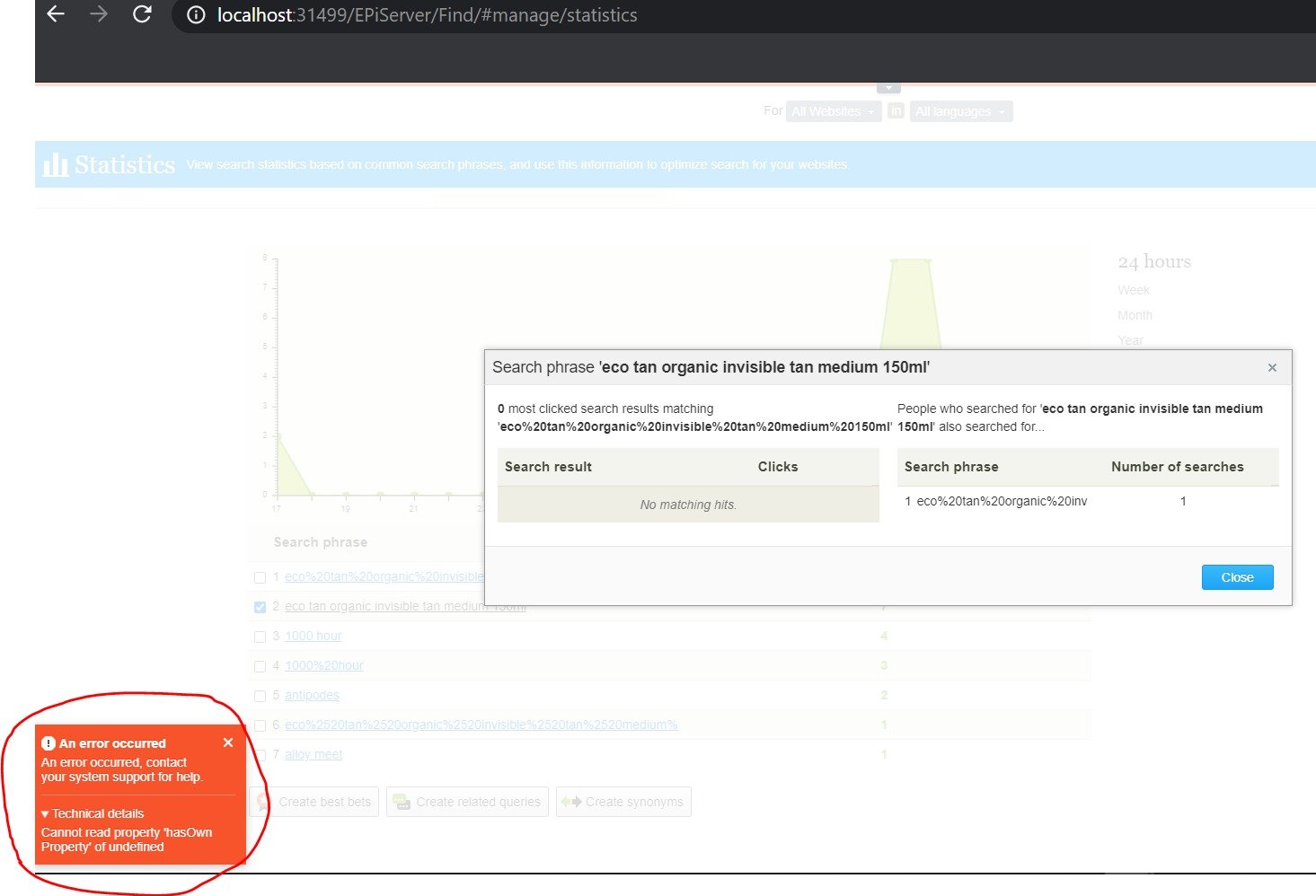Screen dimensions: 1316x896
Task: Click the Search result column header
Action: [x=548, y=467]
